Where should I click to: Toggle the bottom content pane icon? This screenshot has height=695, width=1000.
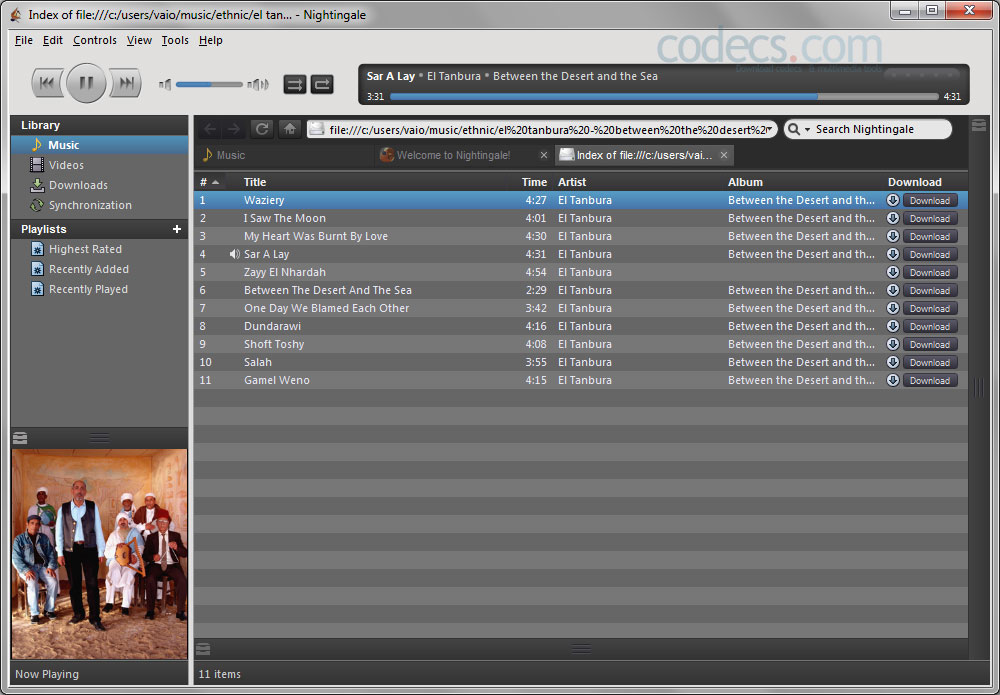[x=203, y=649]
